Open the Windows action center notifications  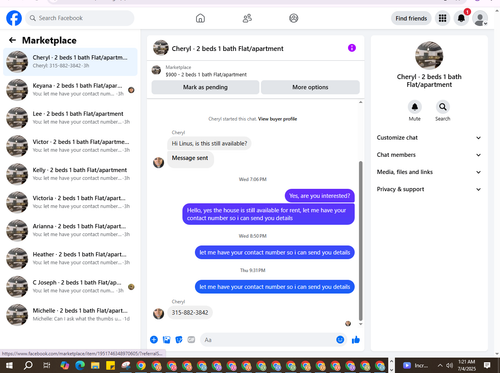tap(487, 365)
